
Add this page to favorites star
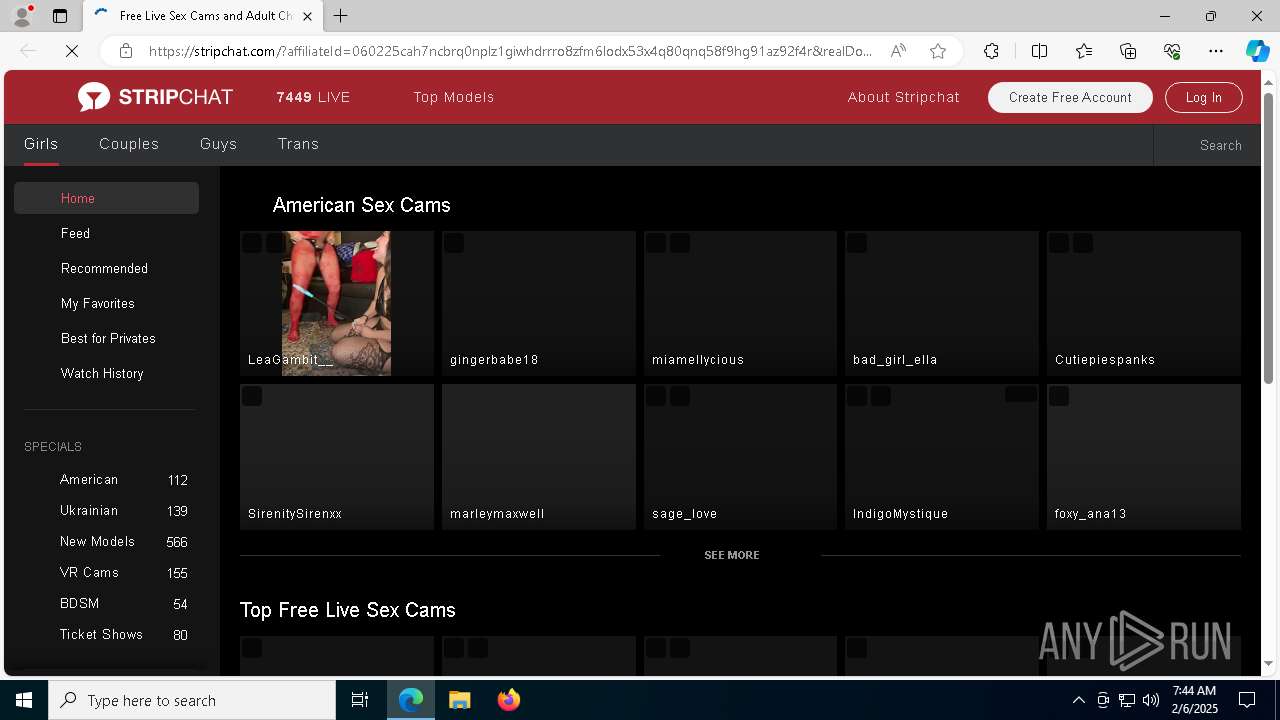click(938, 51)
